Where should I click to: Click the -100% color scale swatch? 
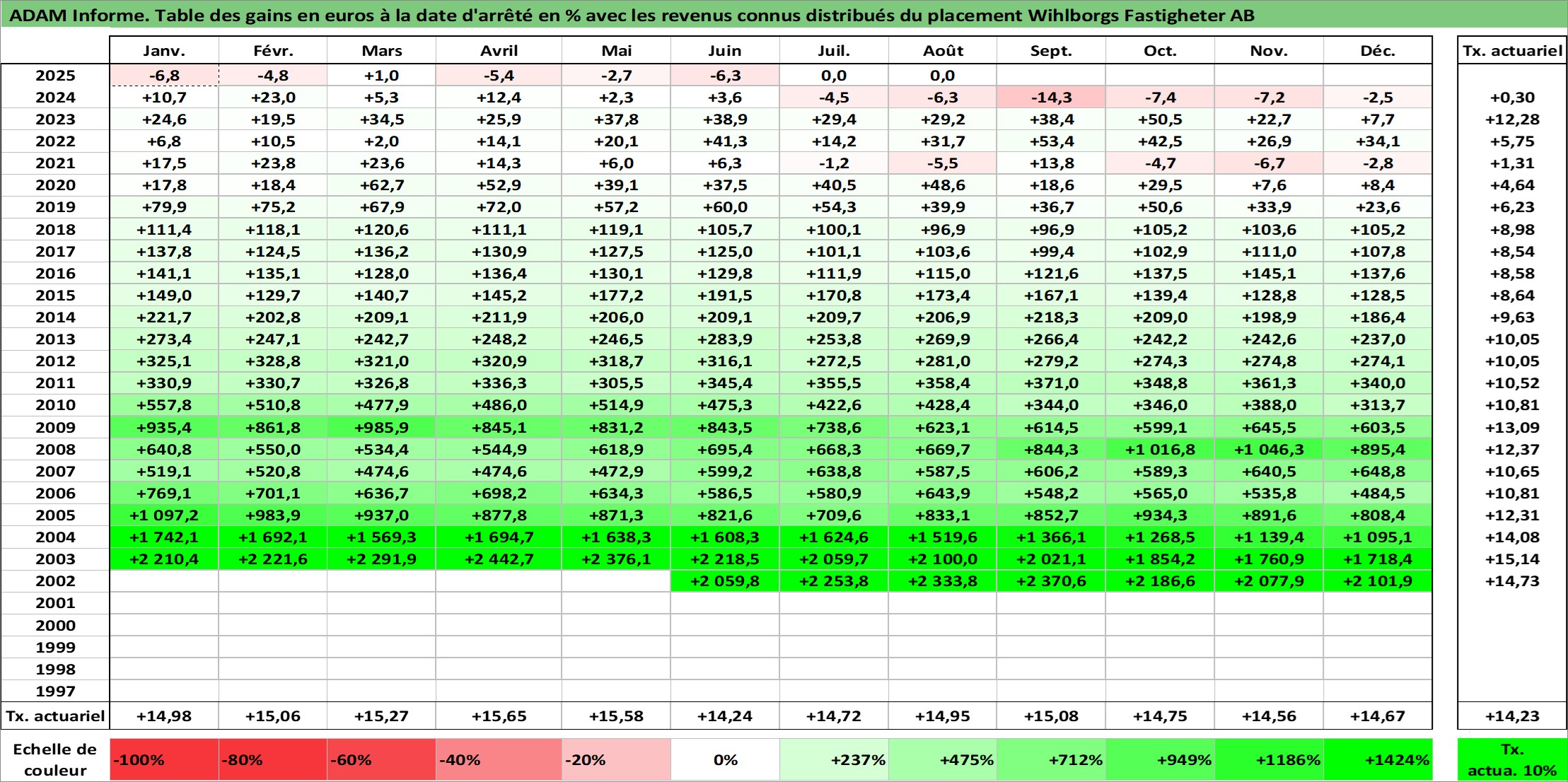tap(164, 760)
